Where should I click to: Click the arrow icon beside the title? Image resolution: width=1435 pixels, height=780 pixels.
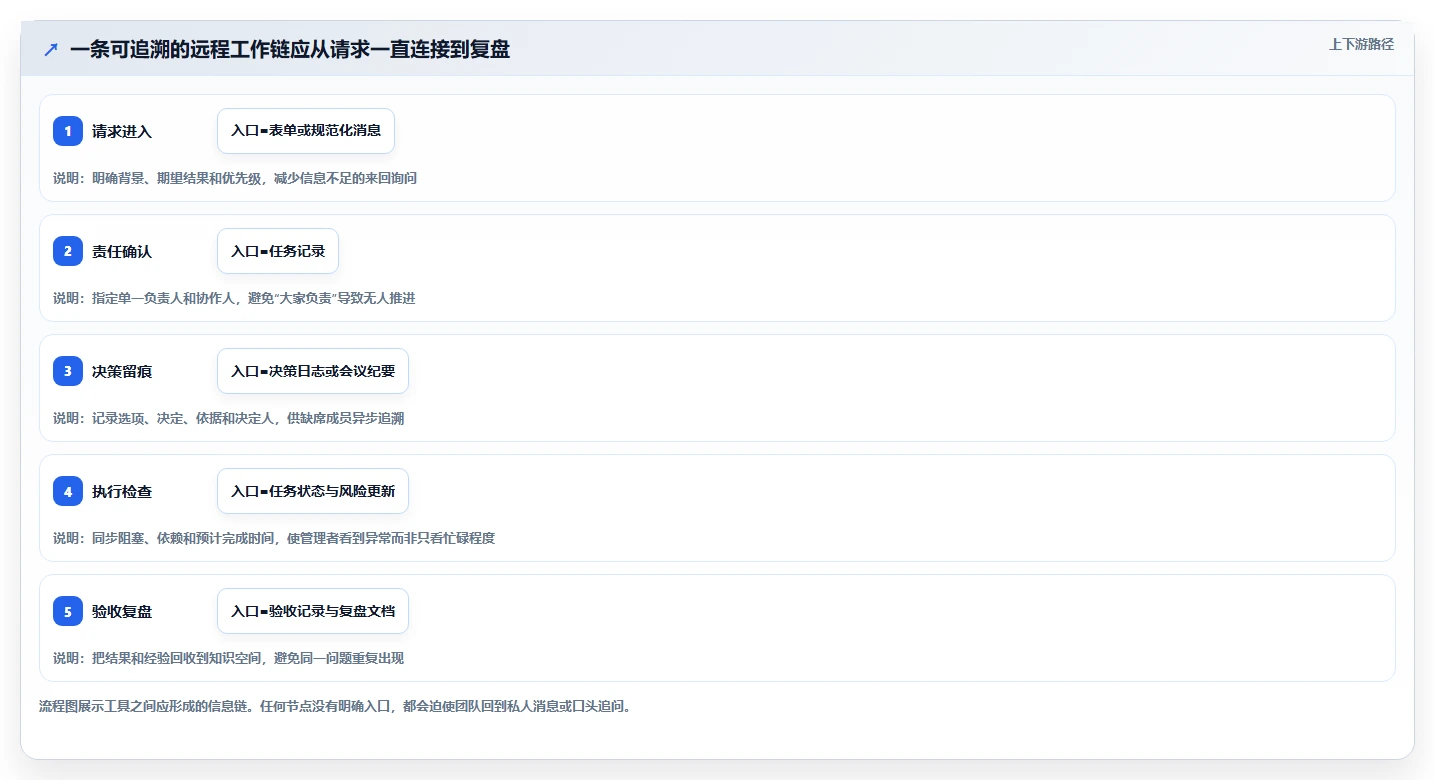[51, 49]
